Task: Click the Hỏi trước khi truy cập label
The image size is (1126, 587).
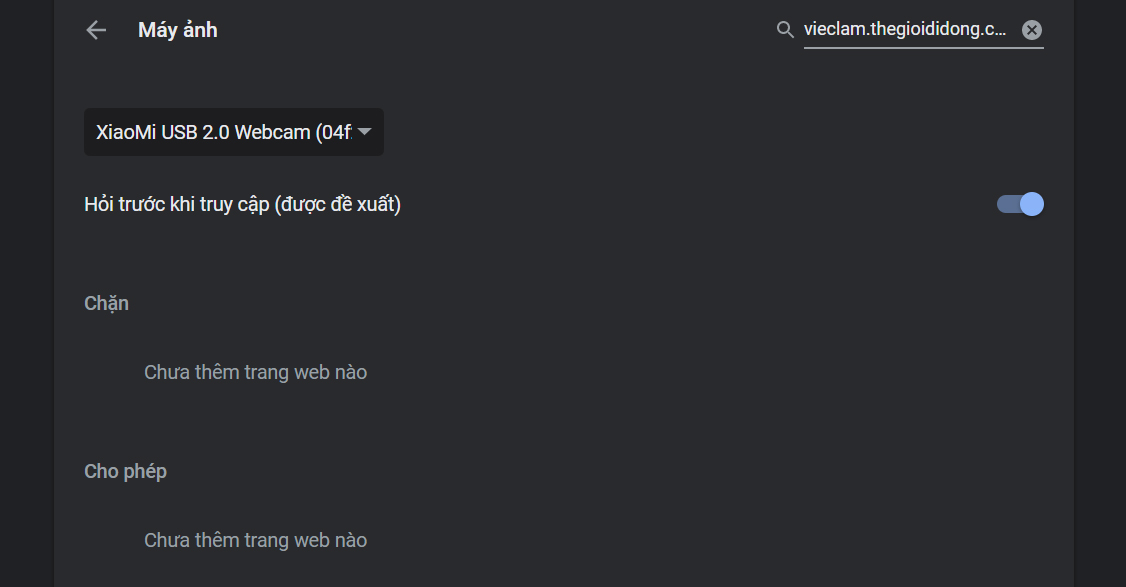Action: tap(242, 204)
